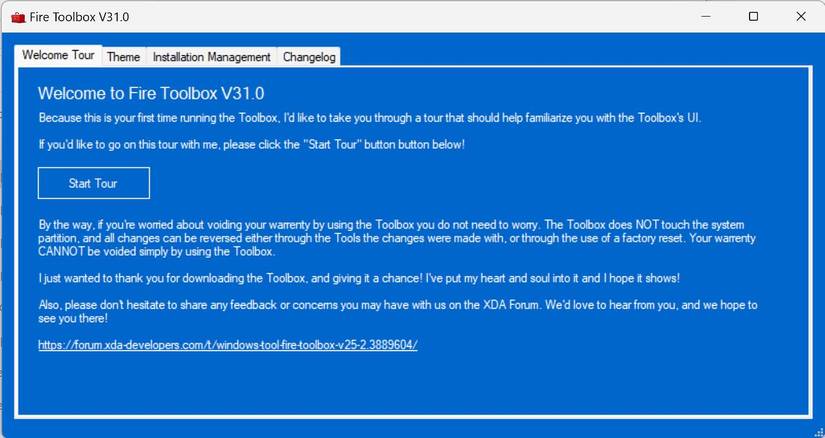View the Changelog tab
The height and width of the screenshot is (438, 825).
click(x=309, y=57)
